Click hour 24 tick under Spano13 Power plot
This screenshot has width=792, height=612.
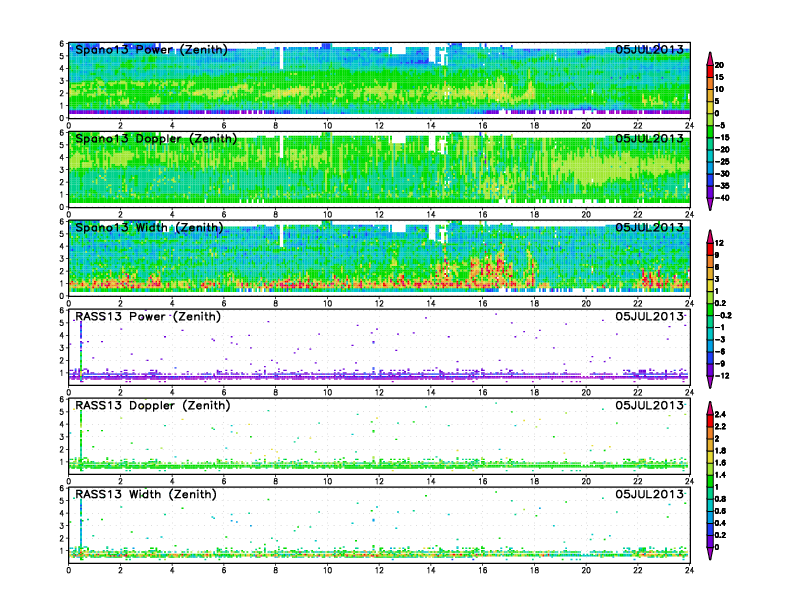point(688,125)
